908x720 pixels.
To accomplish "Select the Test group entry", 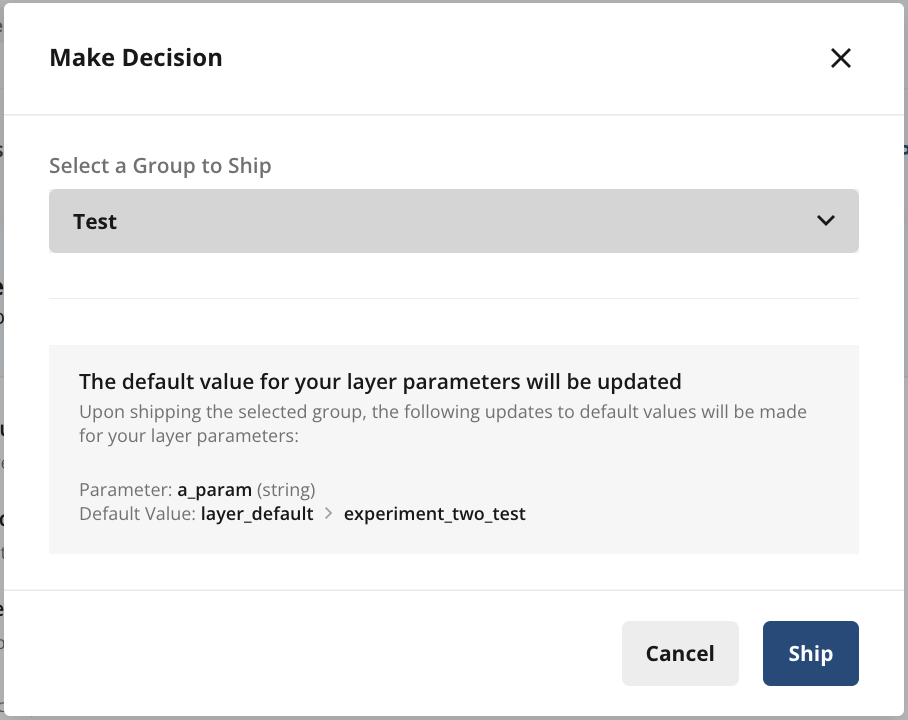I will [95, 221].
